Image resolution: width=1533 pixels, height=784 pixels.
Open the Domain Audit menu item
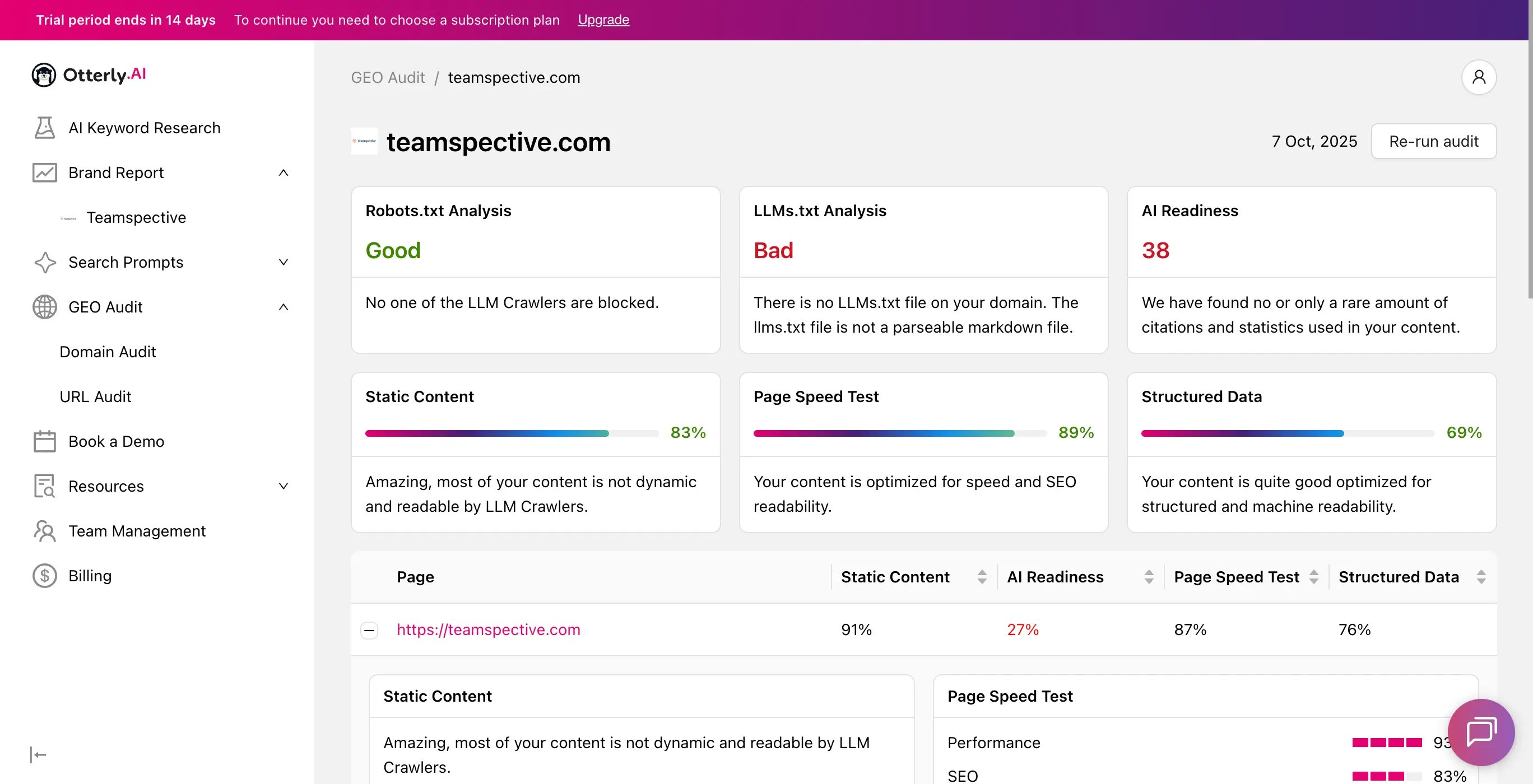[108, 352]
